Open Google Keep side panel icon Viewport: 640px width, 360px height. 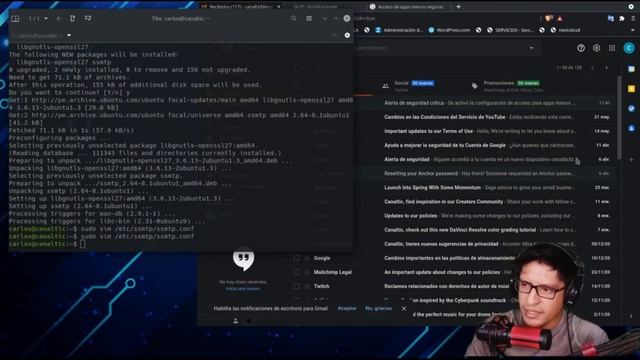tap(631, 89)
